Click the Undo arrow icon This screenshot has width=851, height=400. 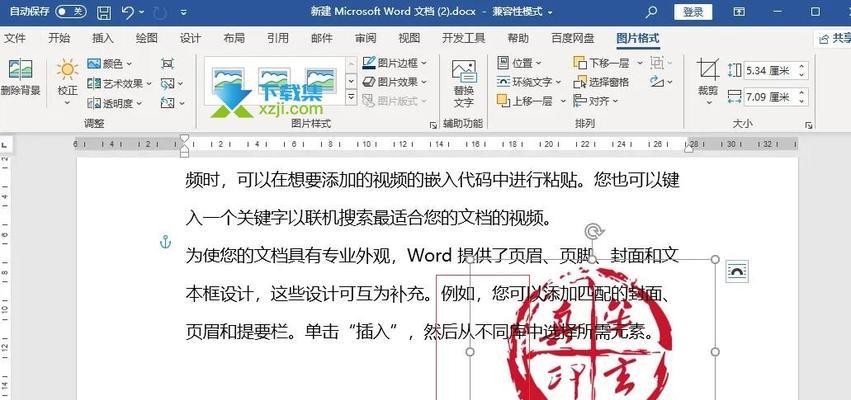[x=128, y=12]
